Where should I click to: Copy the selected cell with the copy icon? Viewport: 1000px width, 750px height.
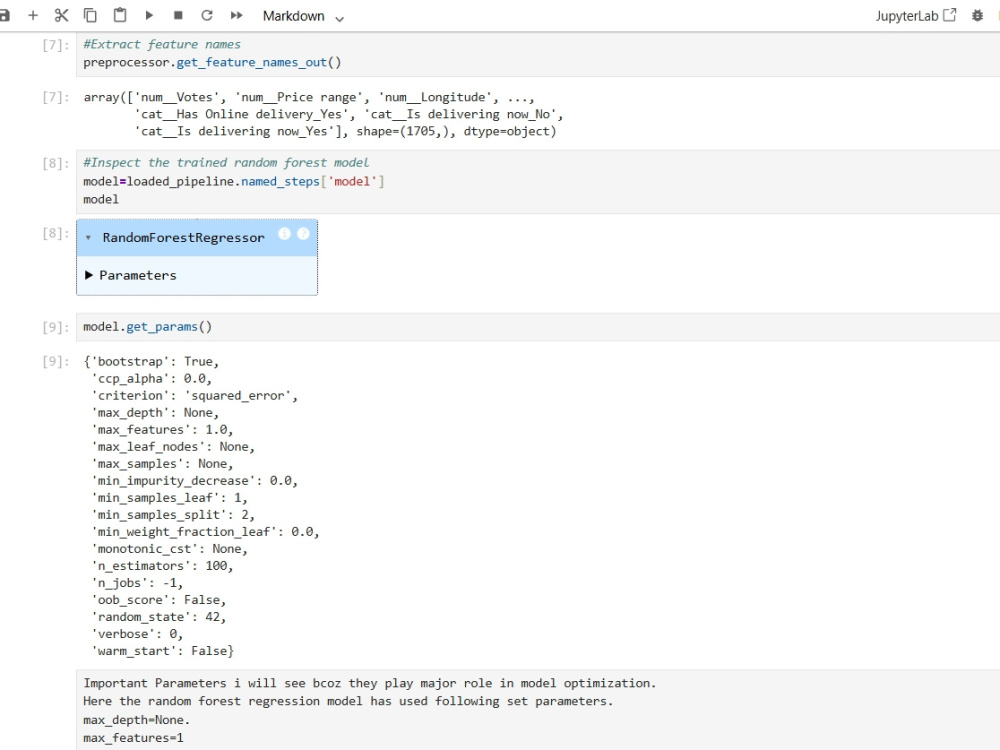click(x=91, y=15)
